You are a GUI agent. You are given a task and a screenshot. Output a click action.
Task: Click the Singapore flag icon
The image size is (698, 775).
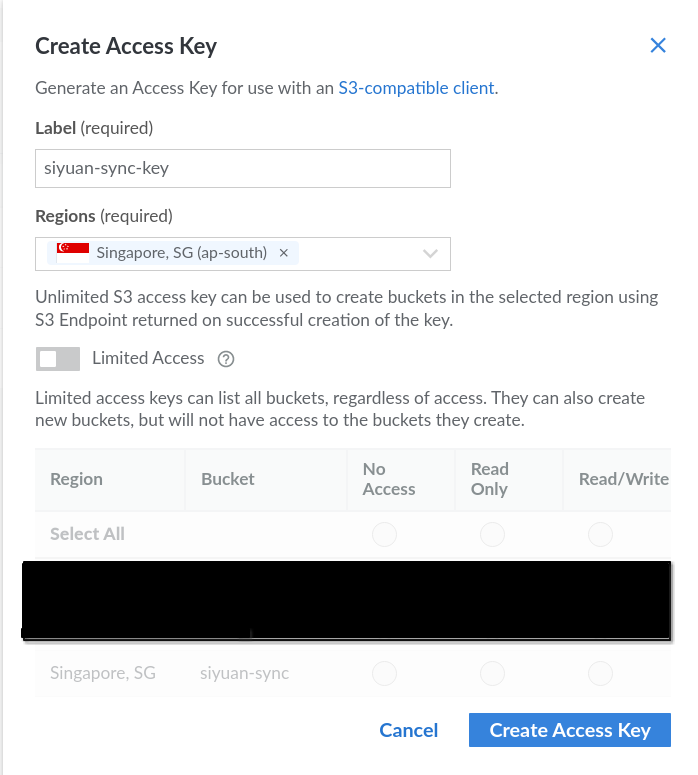(73, 253)
